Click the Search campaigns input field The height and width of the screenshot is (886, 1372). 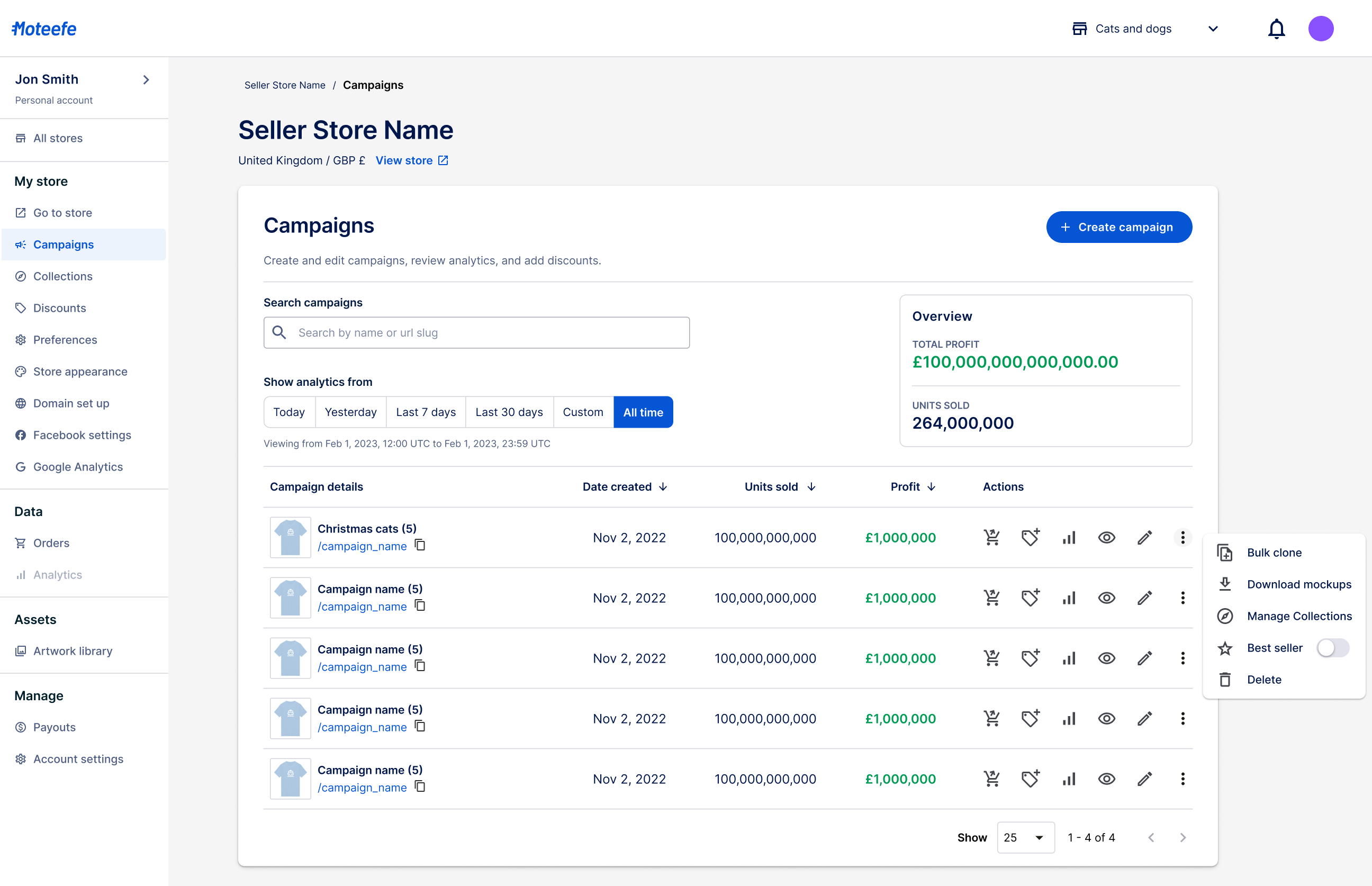[x=476, y=332]
